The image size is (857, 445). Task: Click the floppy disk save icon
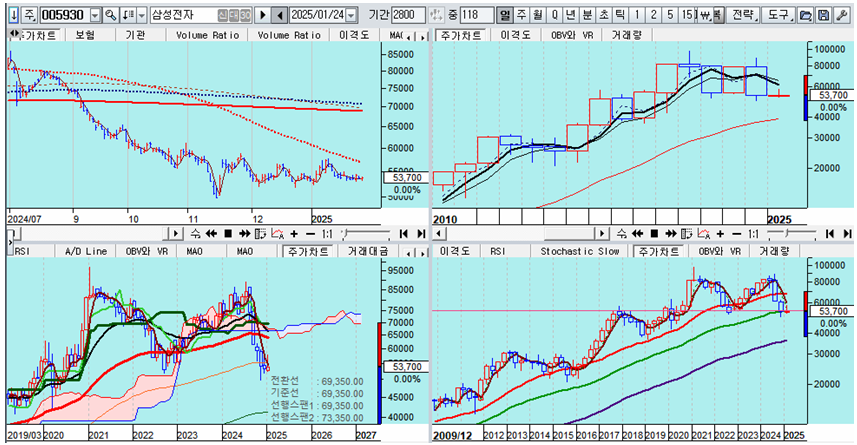click(x=823, y=15)
